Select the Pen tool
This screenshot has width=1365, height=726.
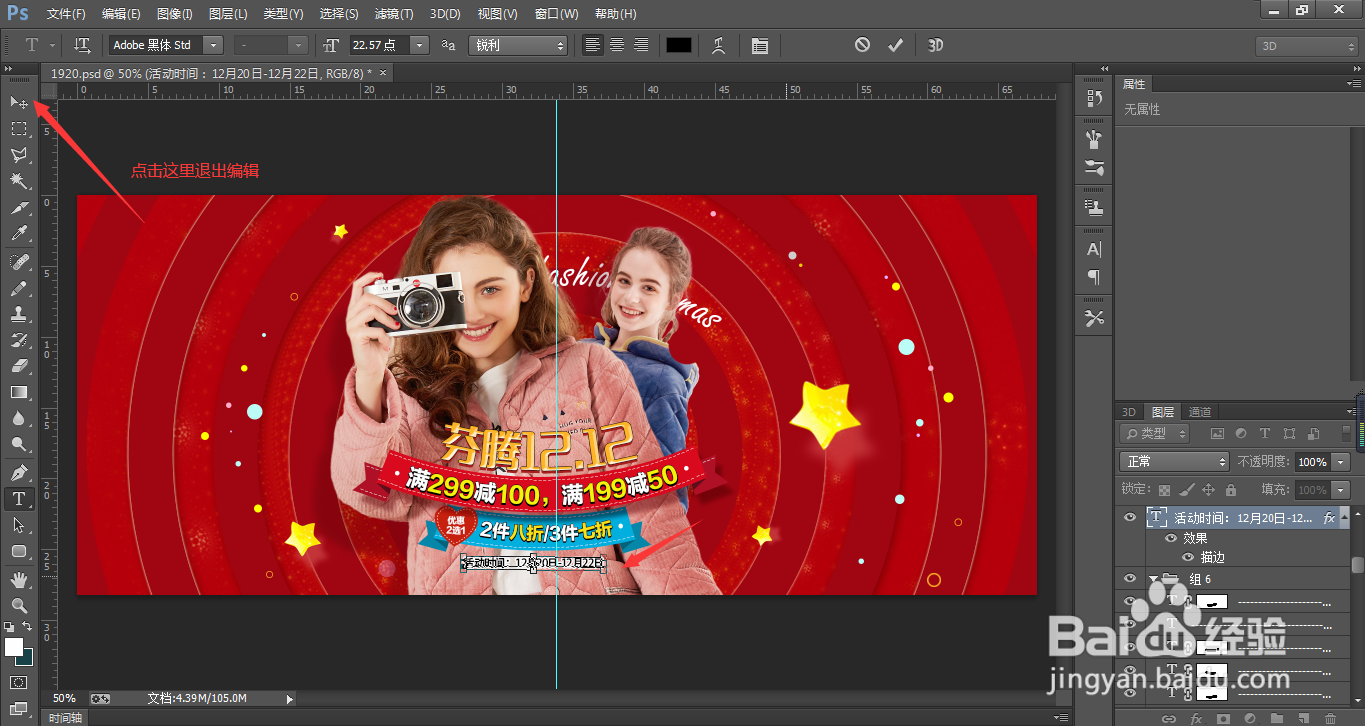[x=19, y=472]
